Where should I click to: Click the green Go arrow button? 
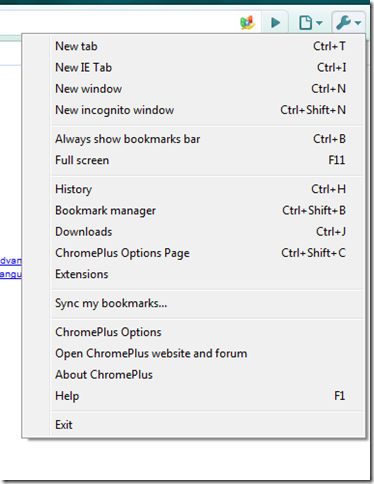click(x=275, y=23)
